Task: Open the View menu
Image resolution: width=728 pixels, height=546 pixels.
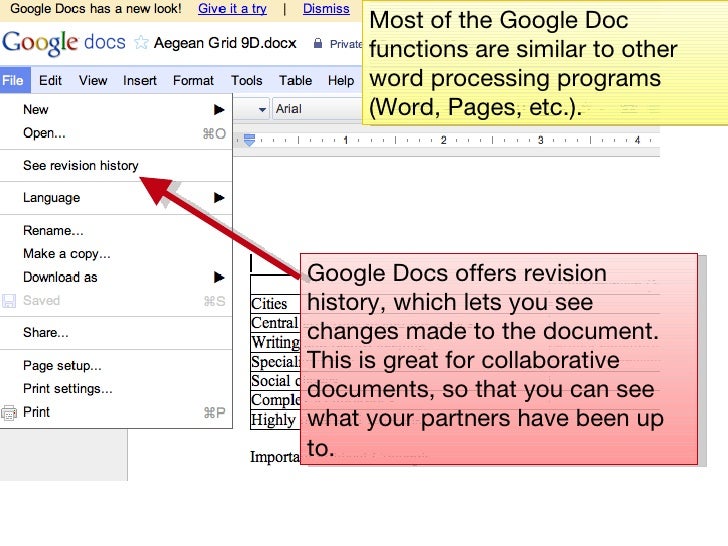Action: 93,80
